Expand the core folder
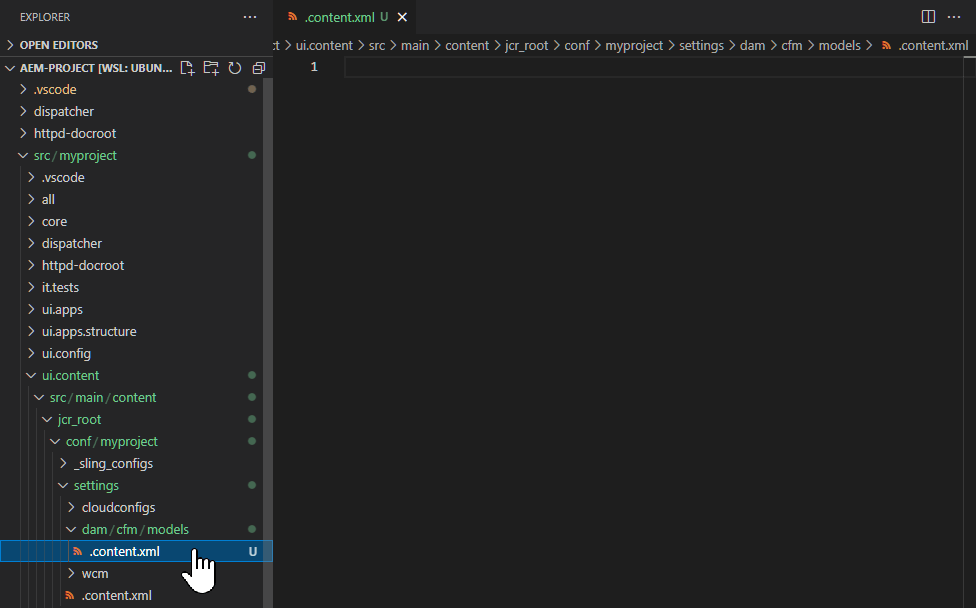The height and width of the screenshot is (608, 976). point(131,222)
